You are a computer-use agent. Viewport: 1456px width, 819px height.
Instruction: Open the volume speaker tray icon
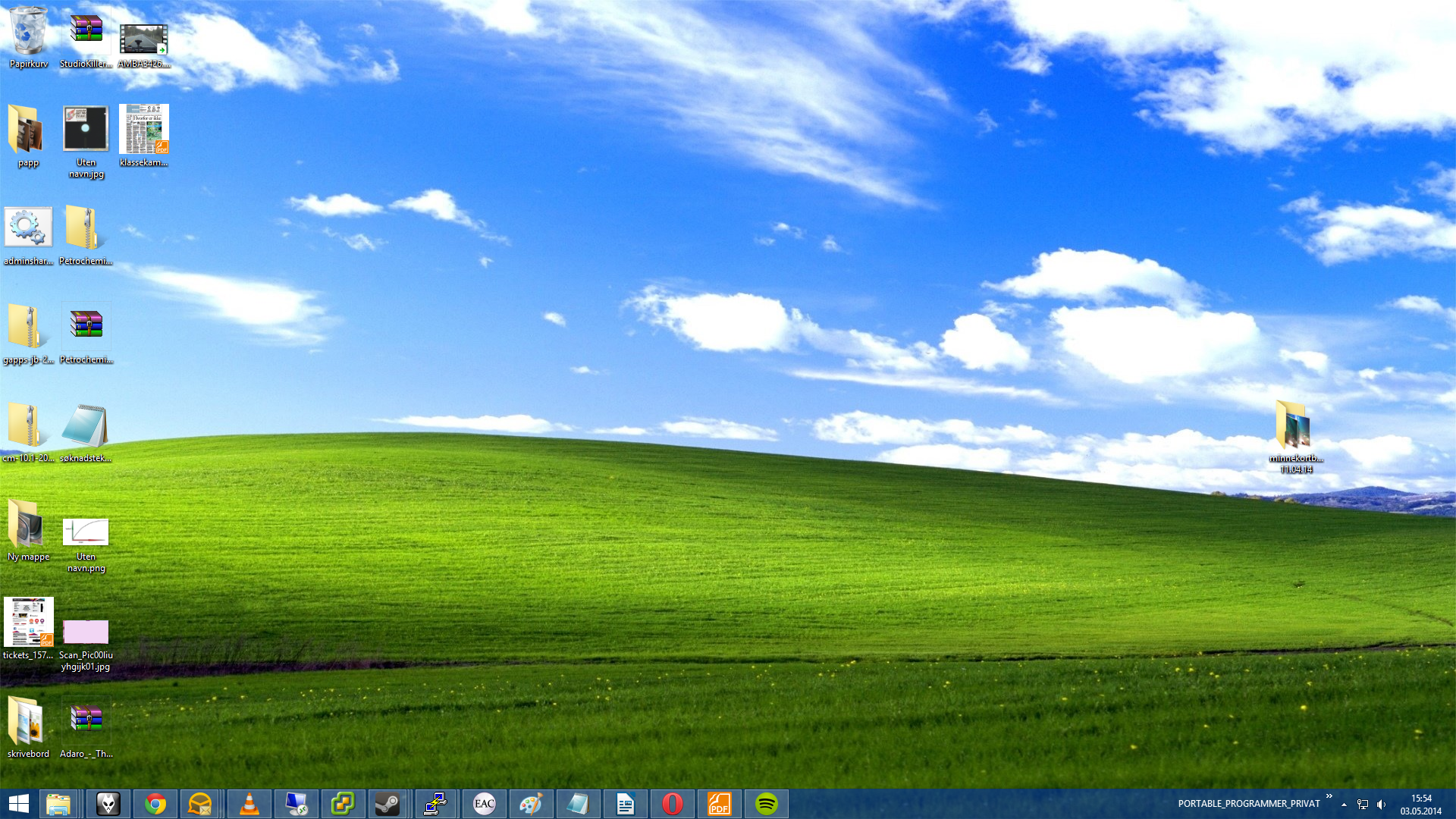pos(1382,805)
